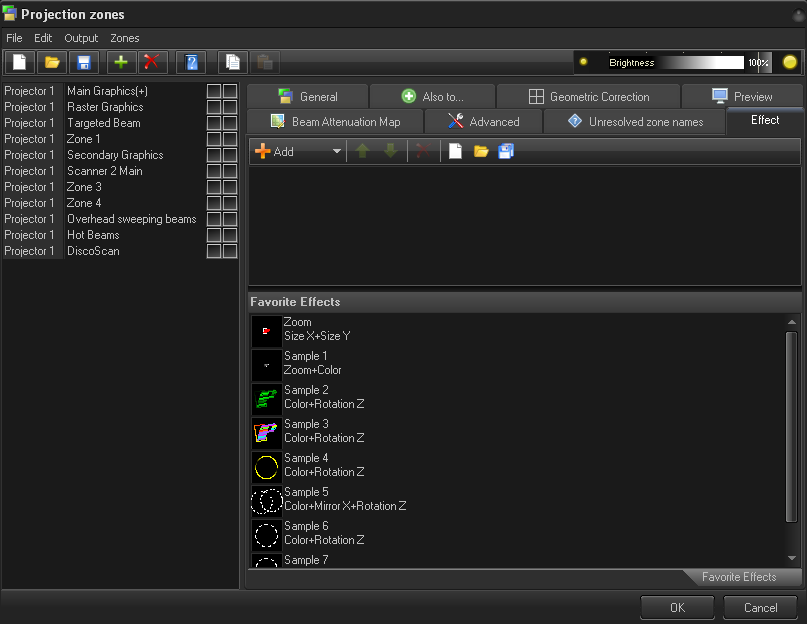807x624 pixels.
Task: Copy zone using the copy pages icon
Action: point(233,62)
